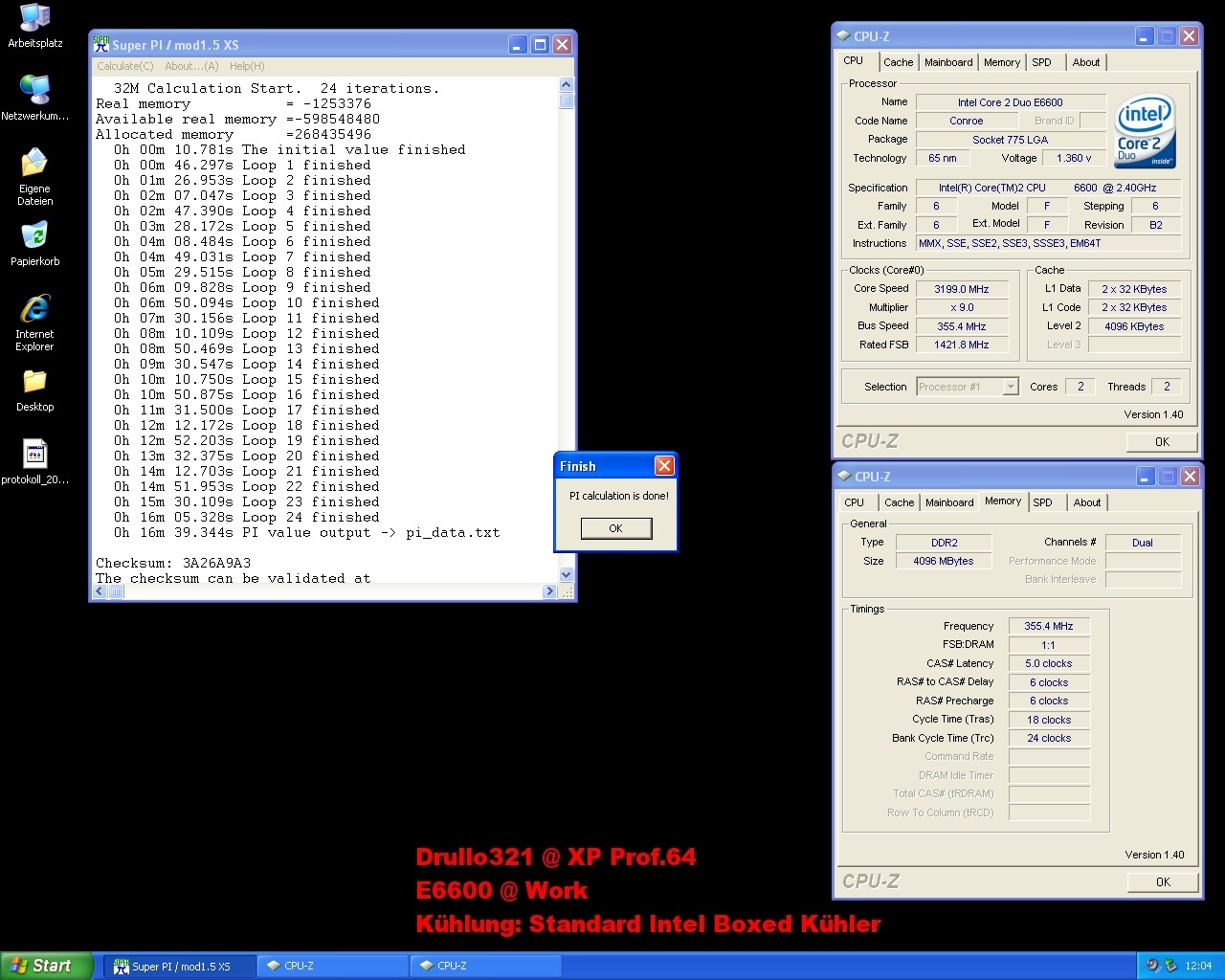
Task: Select the About tab in upper CPU-Z
Action: click(x=1086, y=62)
